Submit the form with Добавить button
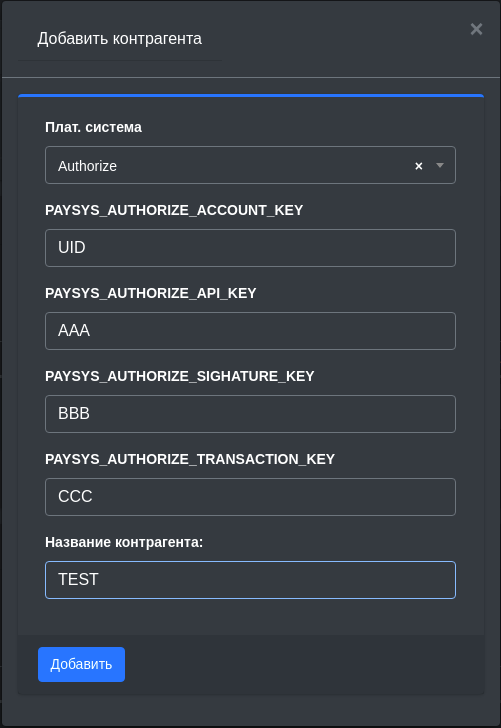 pyautogui.click(x=81, y=664)
